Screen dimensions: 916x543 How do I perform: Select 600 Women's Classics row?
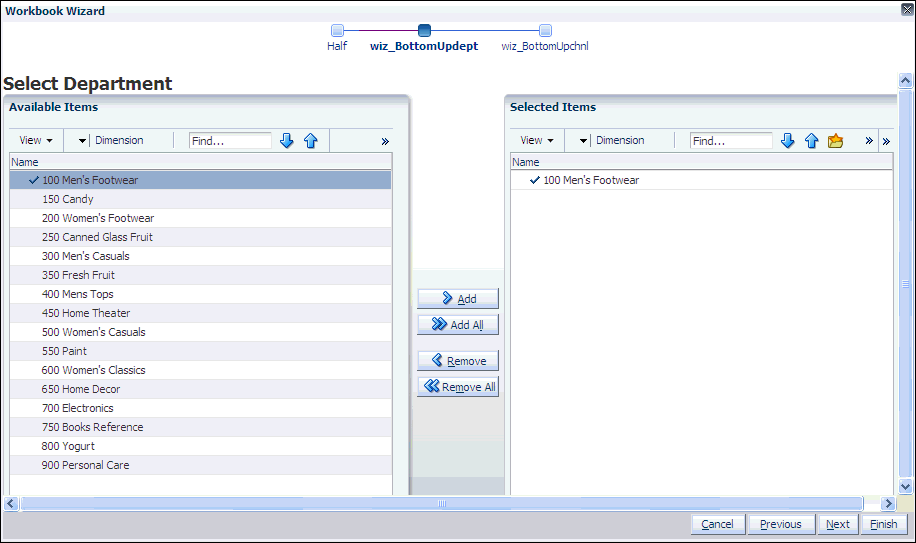point(200,370)
